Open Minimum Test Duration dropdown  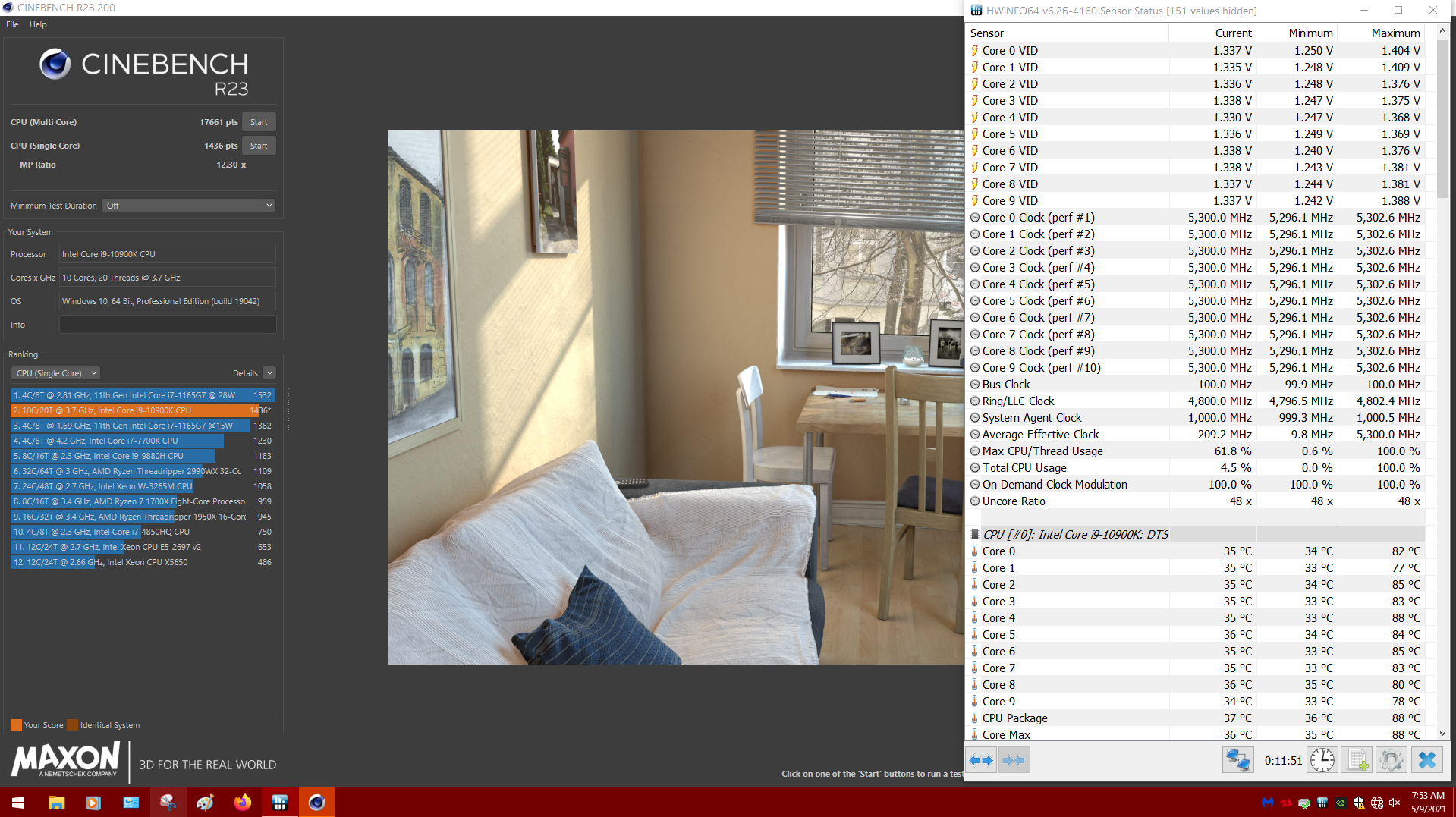pos(188,206)
